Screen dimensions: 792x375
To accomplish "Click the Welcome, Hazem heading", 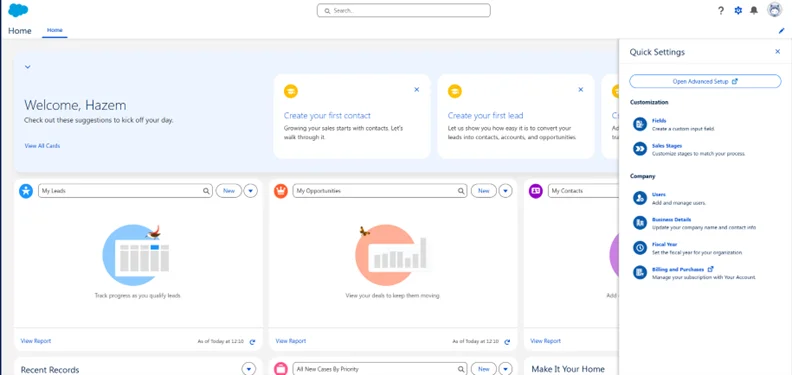I will [75, 105].
